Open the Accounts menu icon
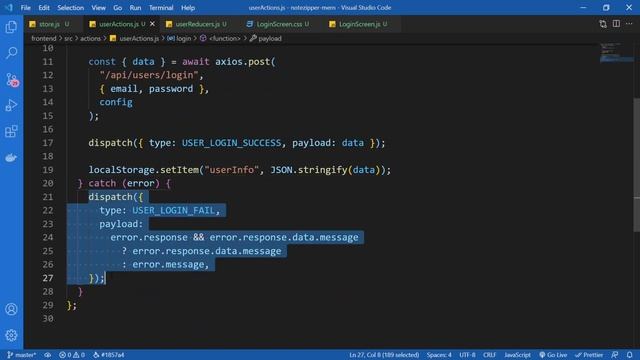The image size is (640, 360). (11, 309)
